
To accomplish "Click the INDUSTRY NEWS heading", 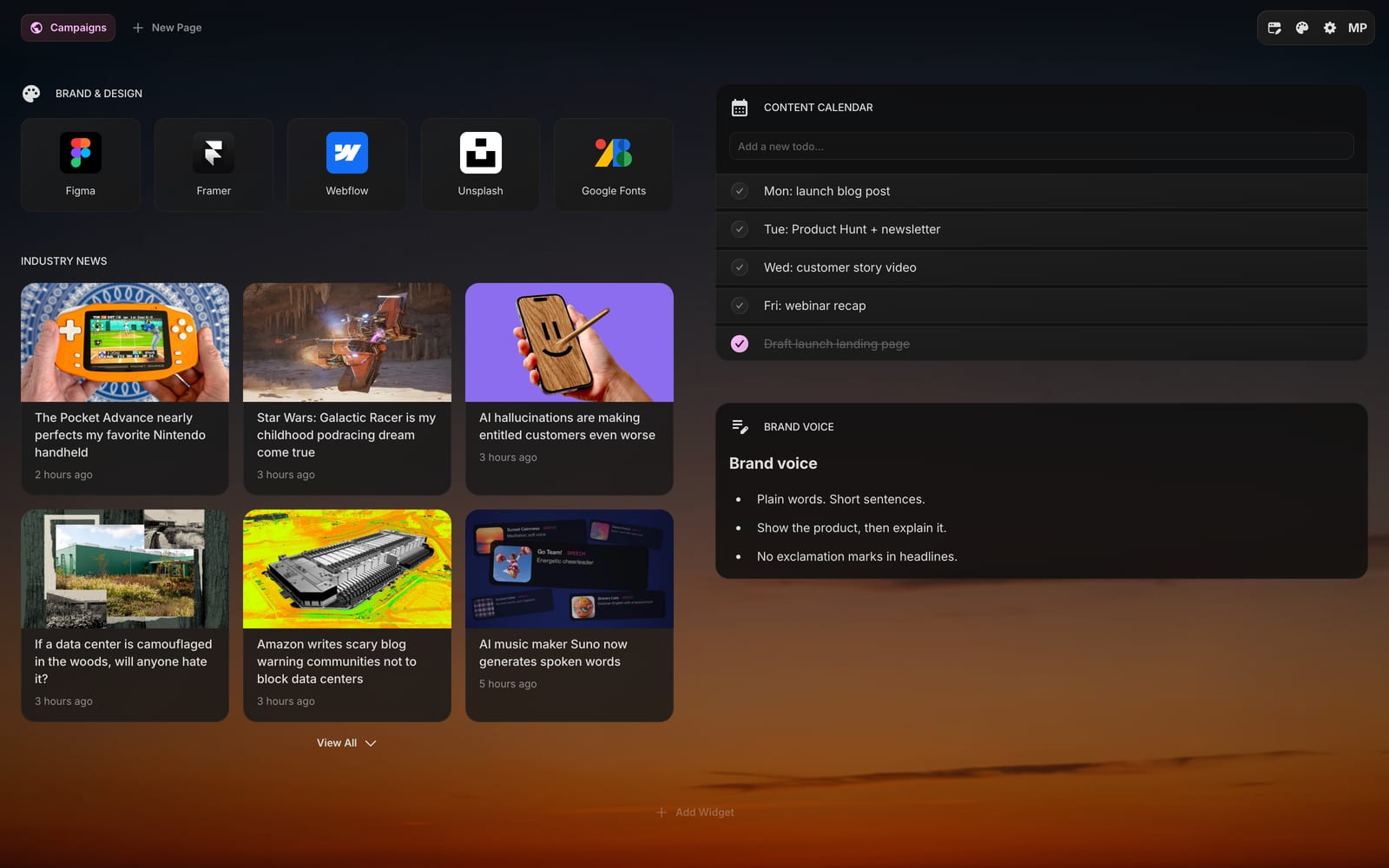I will 64,261.
